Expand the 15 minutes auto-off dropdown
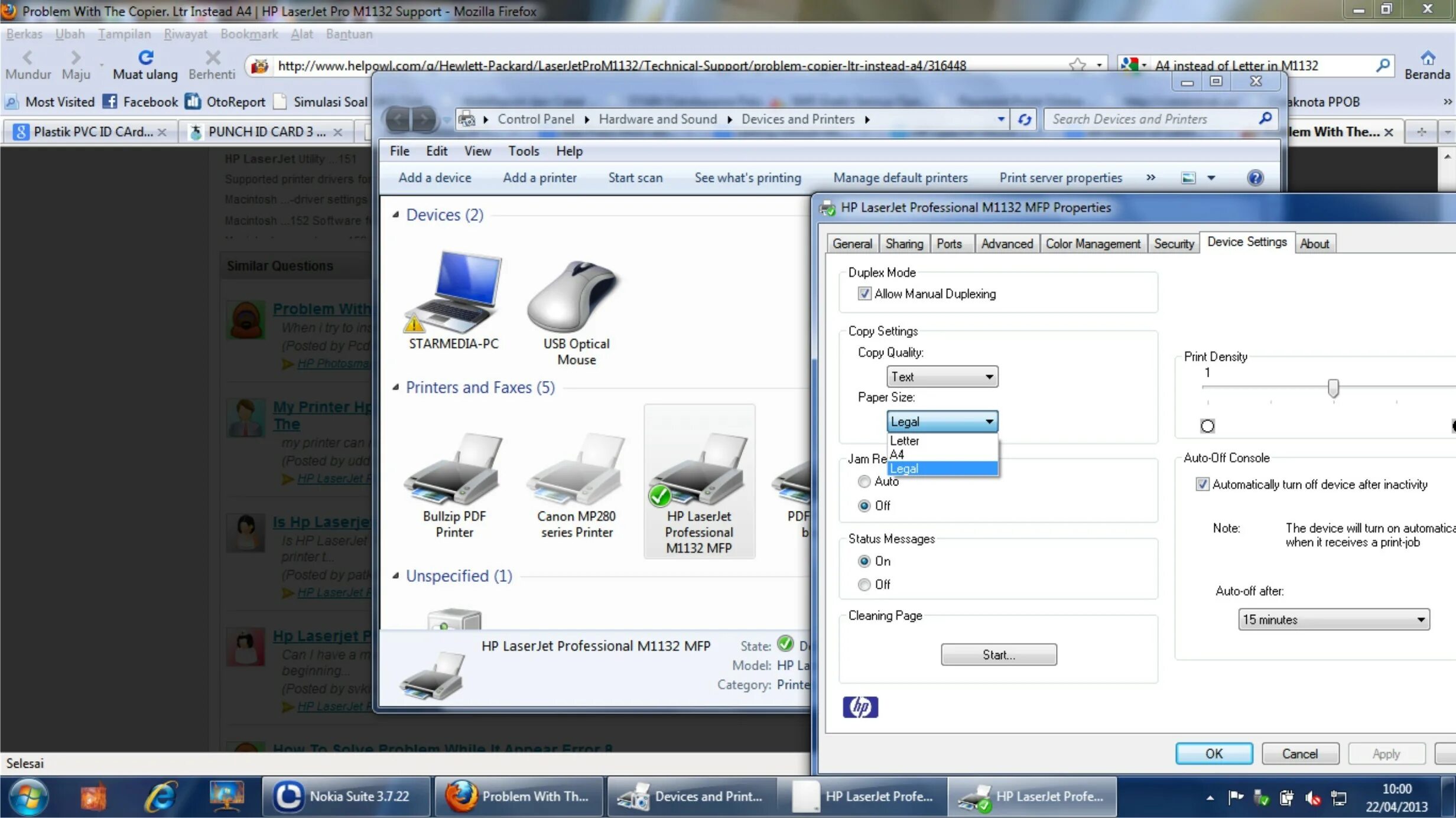Image resolution: width=1456 pixels, height=818 pixels. coord(1333,620)
